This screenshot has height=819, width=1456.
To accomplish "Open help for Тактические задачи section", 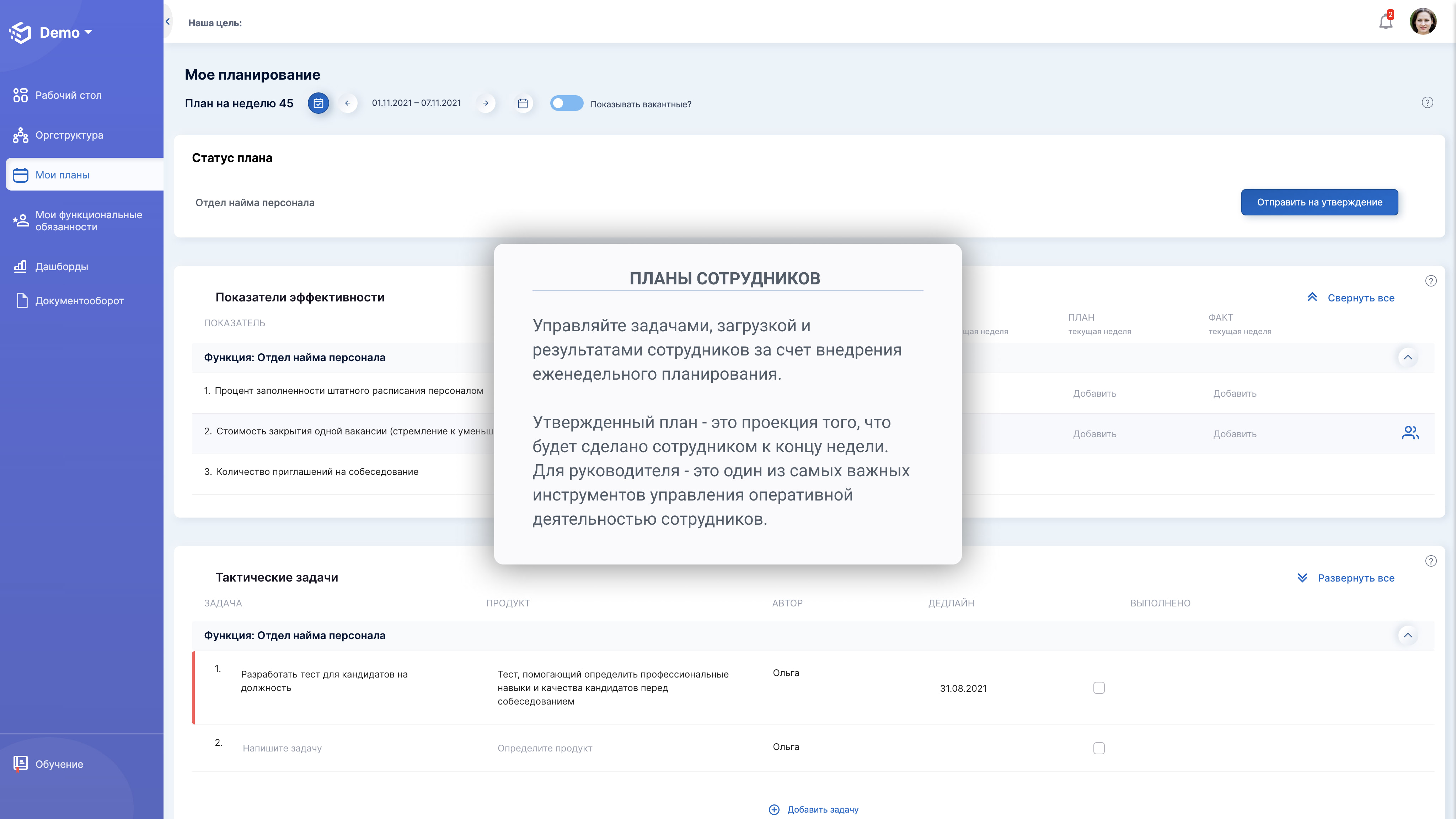I will point(1430,561).
